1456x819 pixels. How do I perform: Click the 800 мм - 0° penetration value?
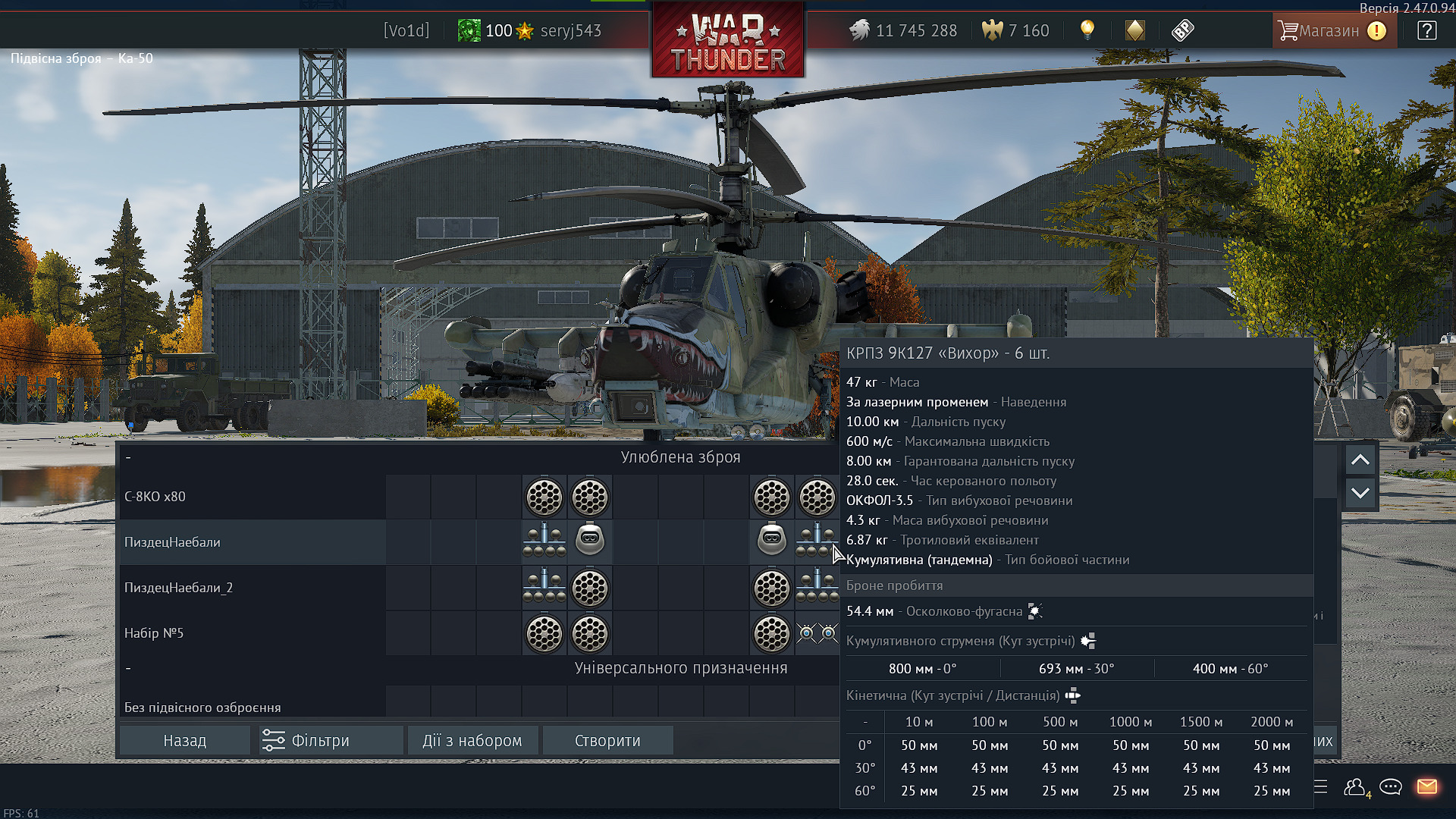click(x=923, y=669)
